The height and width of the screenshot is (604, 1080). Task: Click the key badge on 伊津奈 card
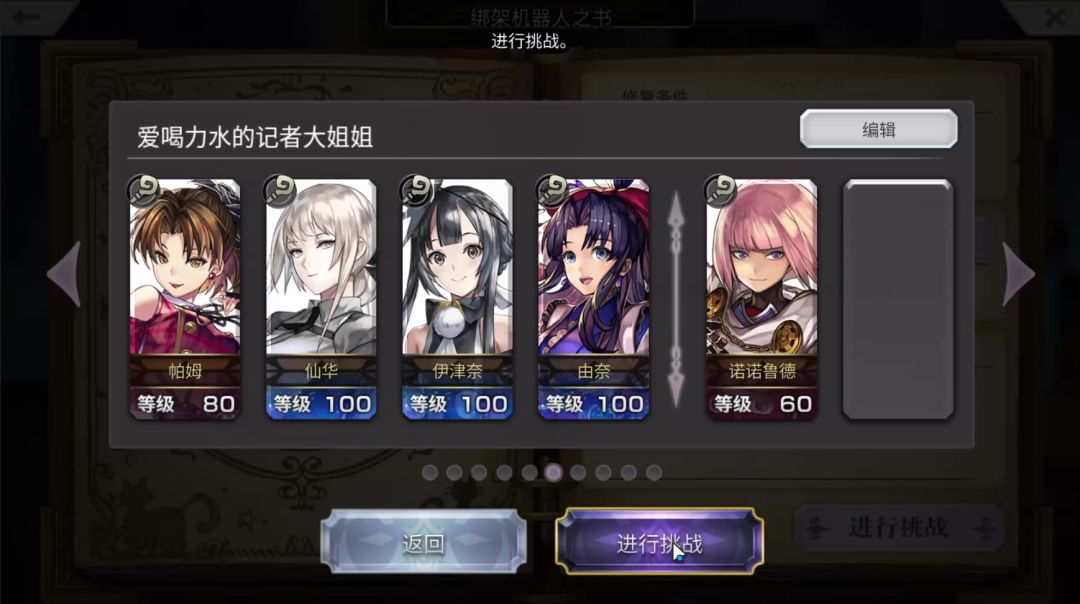coord(417,191)
